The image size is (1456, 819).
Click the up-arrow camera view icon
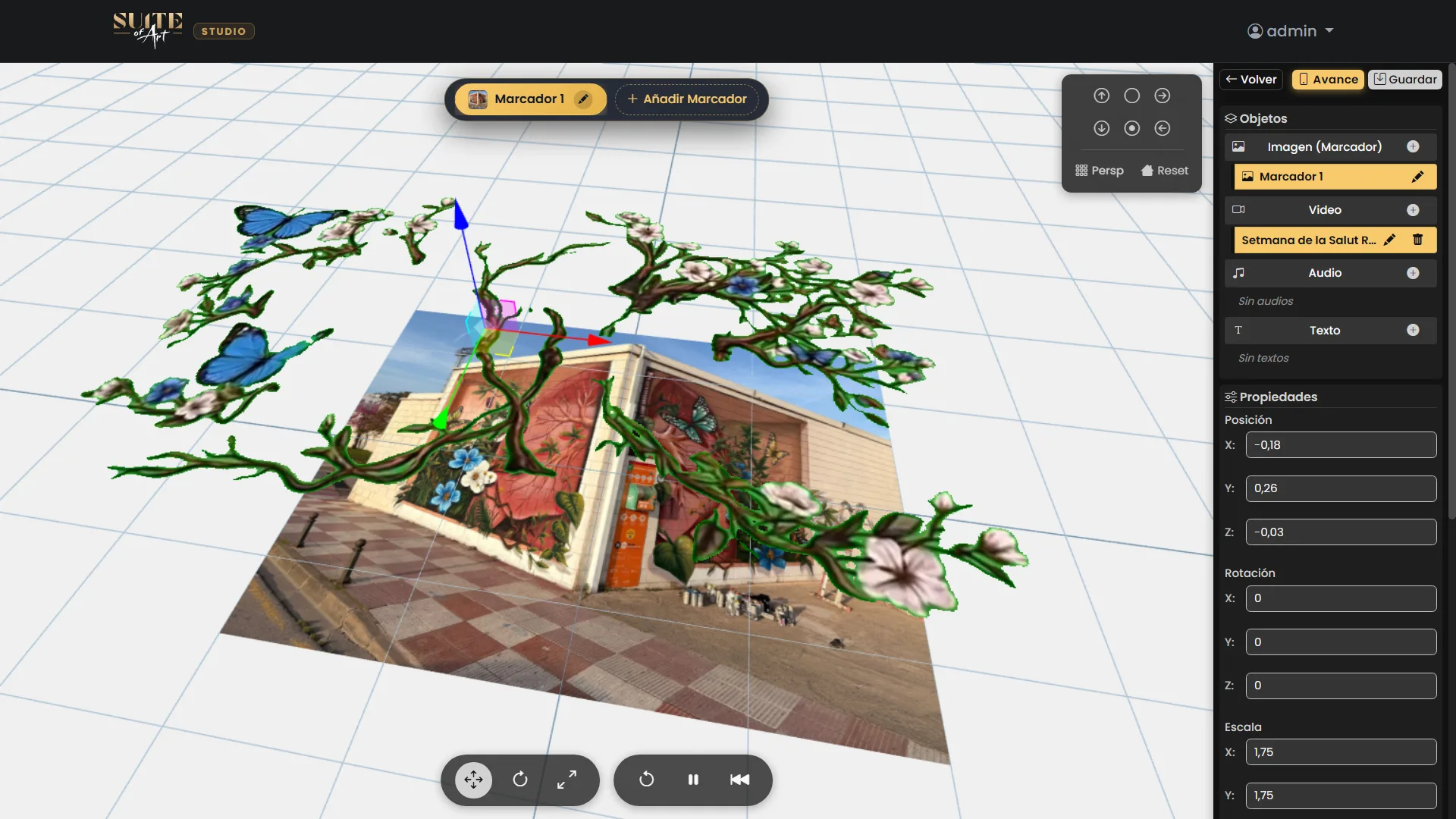(x=1101, y=96)
